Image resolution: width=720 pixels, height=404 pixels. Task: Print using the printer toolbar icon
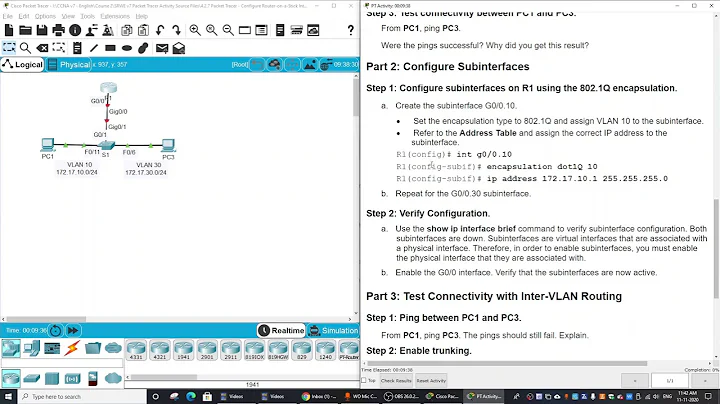[58, 30]
